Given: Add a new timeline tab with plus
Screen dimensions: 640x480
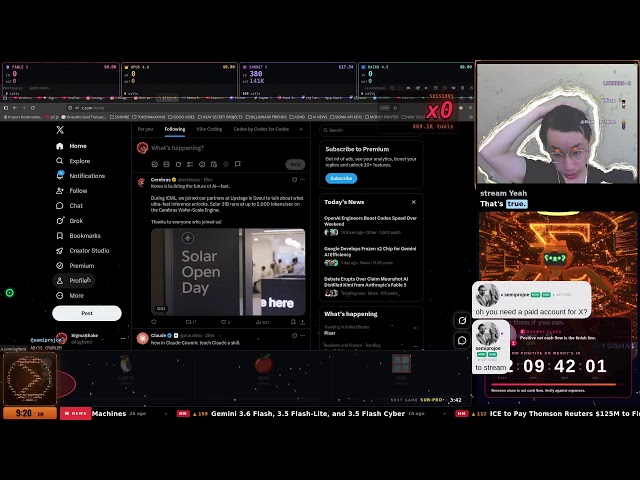Looking at the screenshot, I should point(301,129).
